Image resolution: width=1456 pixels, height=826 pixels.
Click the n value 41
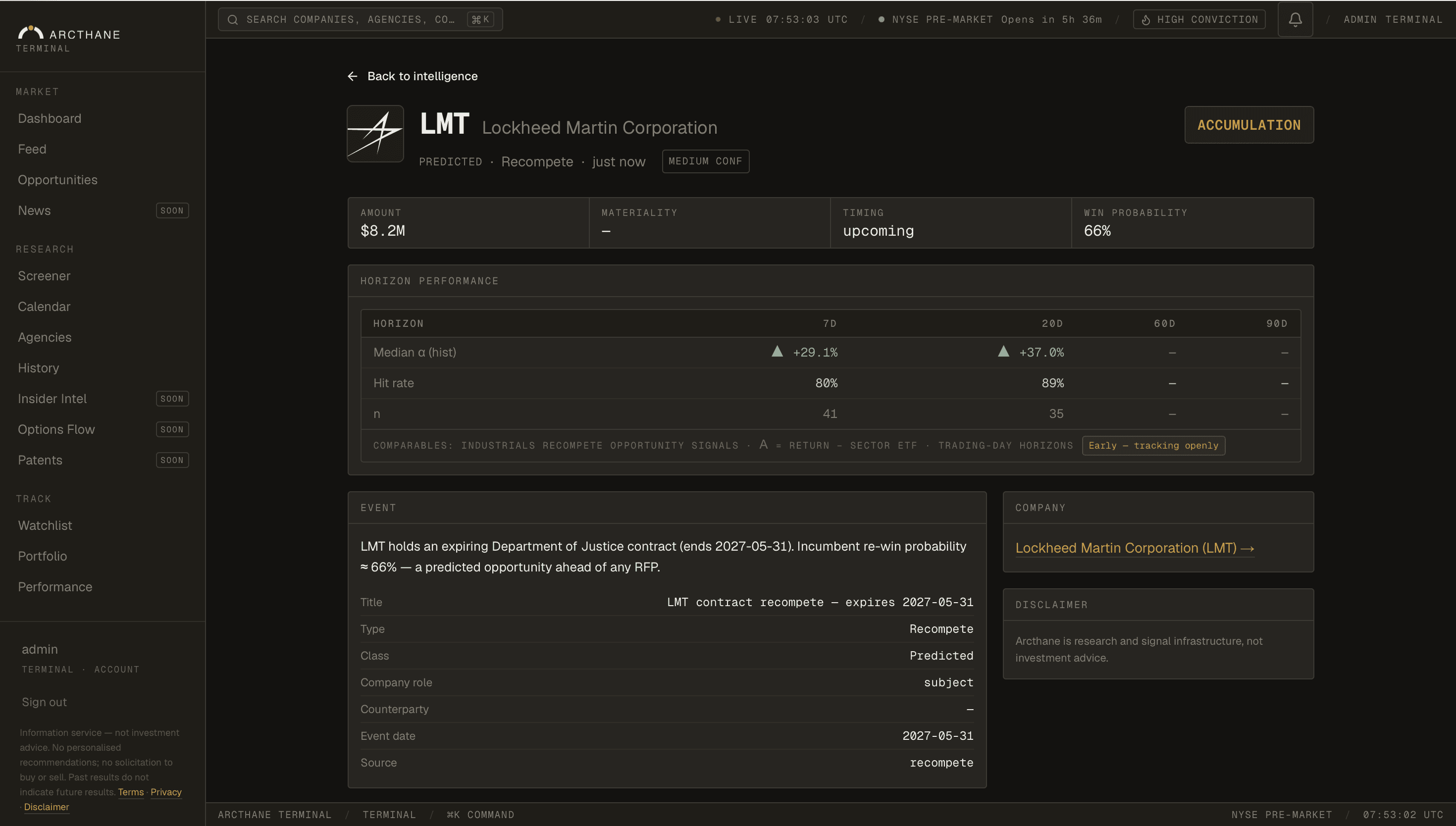(x=830, y=413)
